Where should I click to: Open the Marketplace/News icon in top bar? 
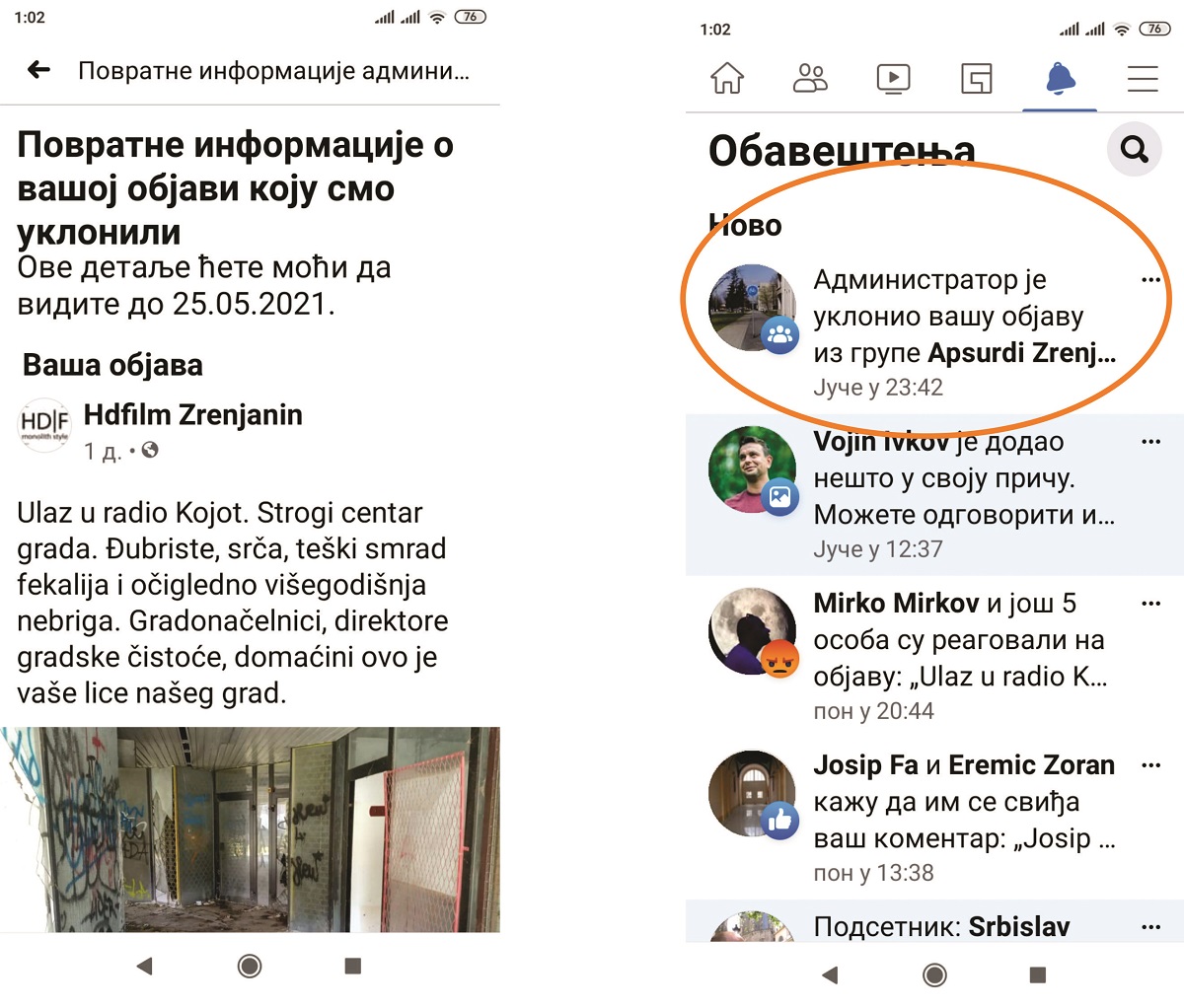(976, 78)
